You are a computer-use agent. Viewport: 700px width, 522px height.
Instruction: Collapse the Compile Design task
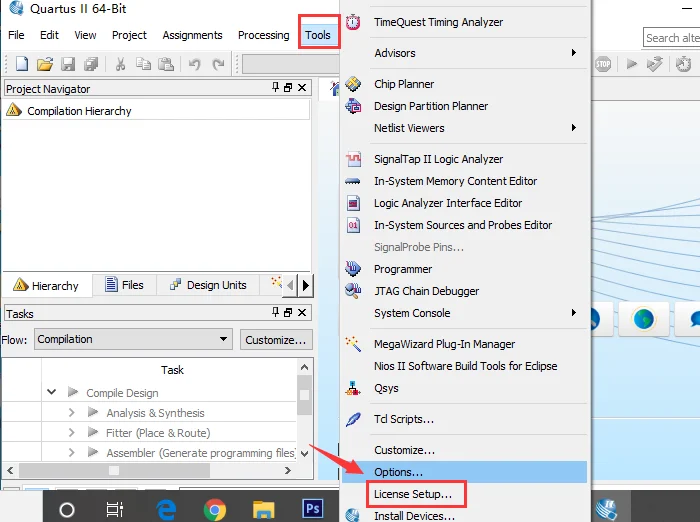coord(51,392)
